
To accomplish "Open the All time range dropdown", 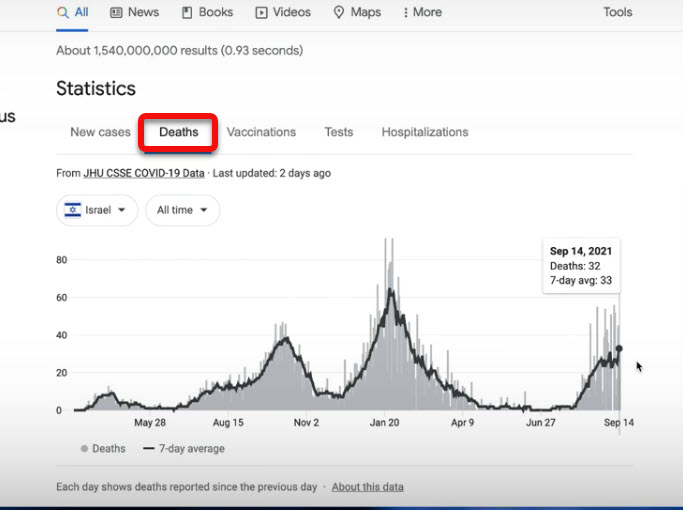I will click(183, 210).
